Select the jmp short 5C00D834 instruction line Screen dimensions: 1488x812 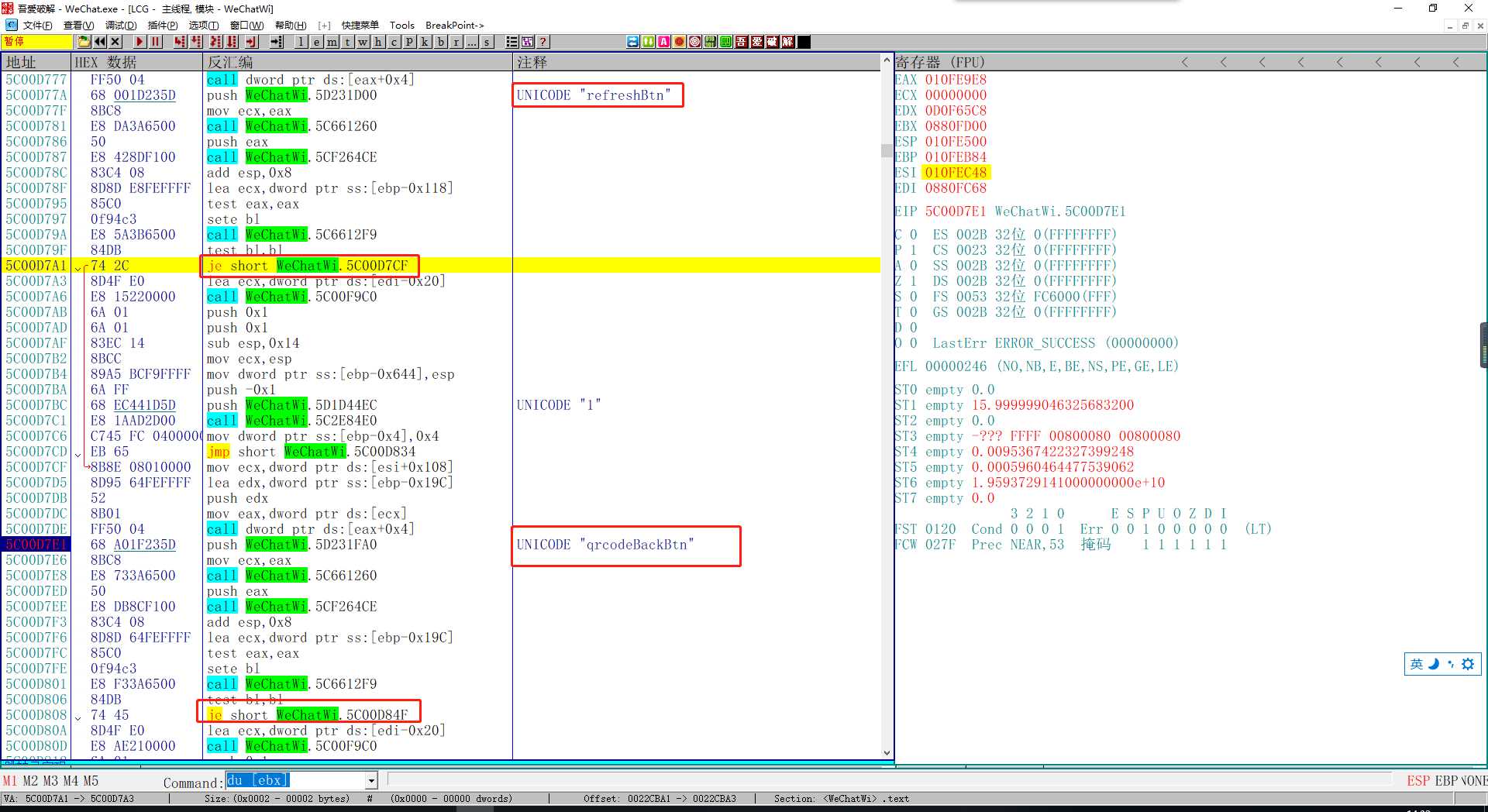pyautogui.click(x=311, y=452)
